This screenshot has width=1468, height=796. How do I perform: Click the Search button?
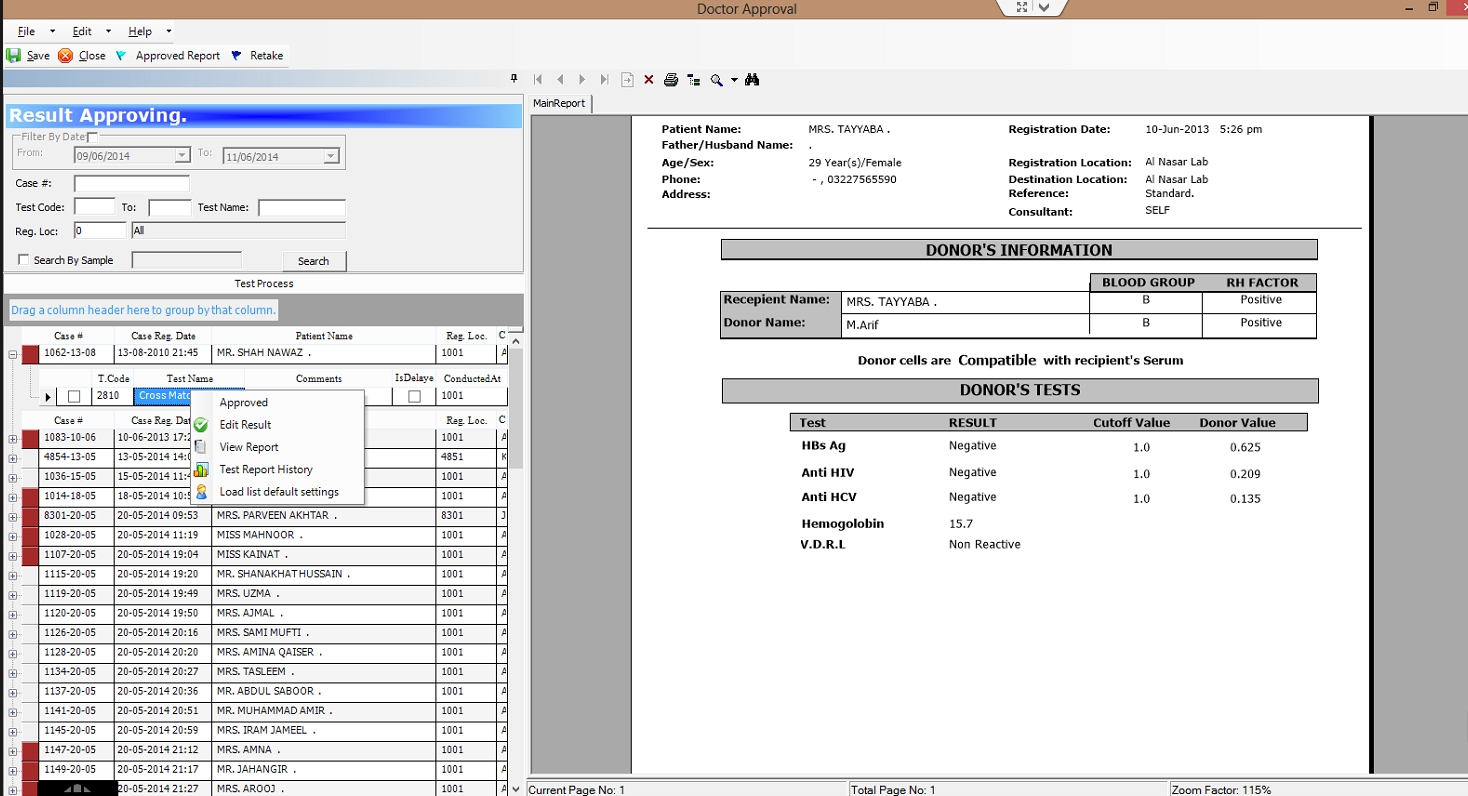point(313,259)
